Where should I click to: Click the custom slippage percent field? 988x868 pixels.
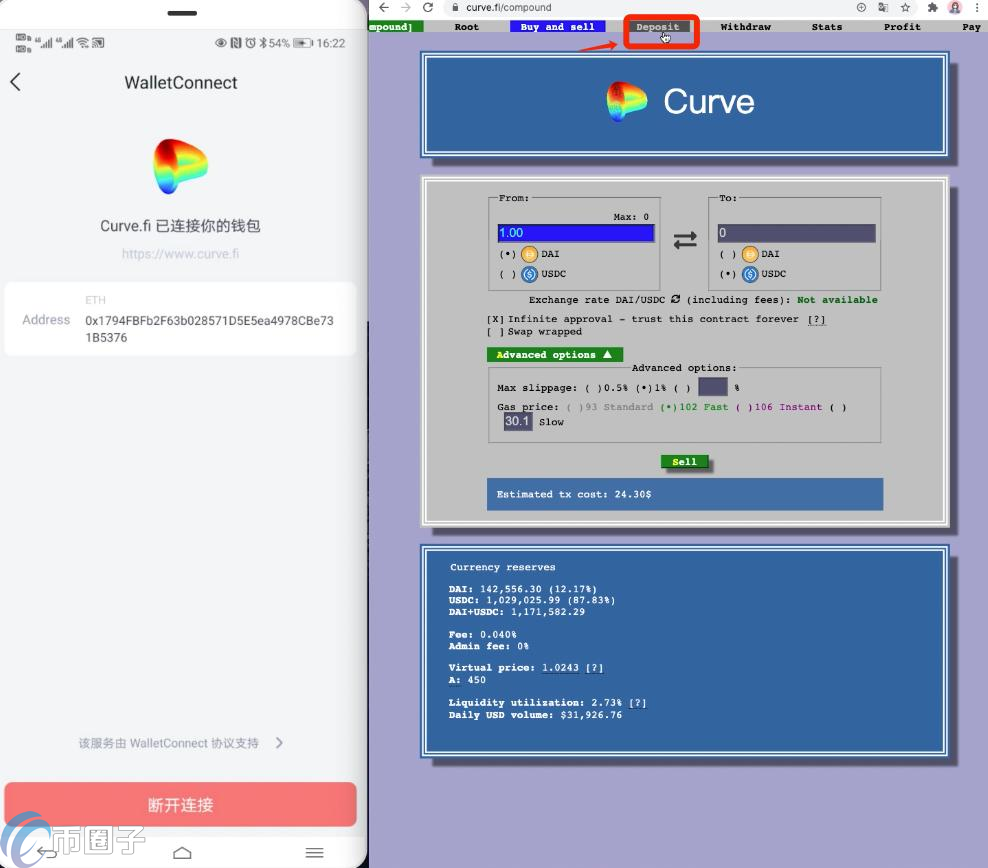click(x=713, y=387)
